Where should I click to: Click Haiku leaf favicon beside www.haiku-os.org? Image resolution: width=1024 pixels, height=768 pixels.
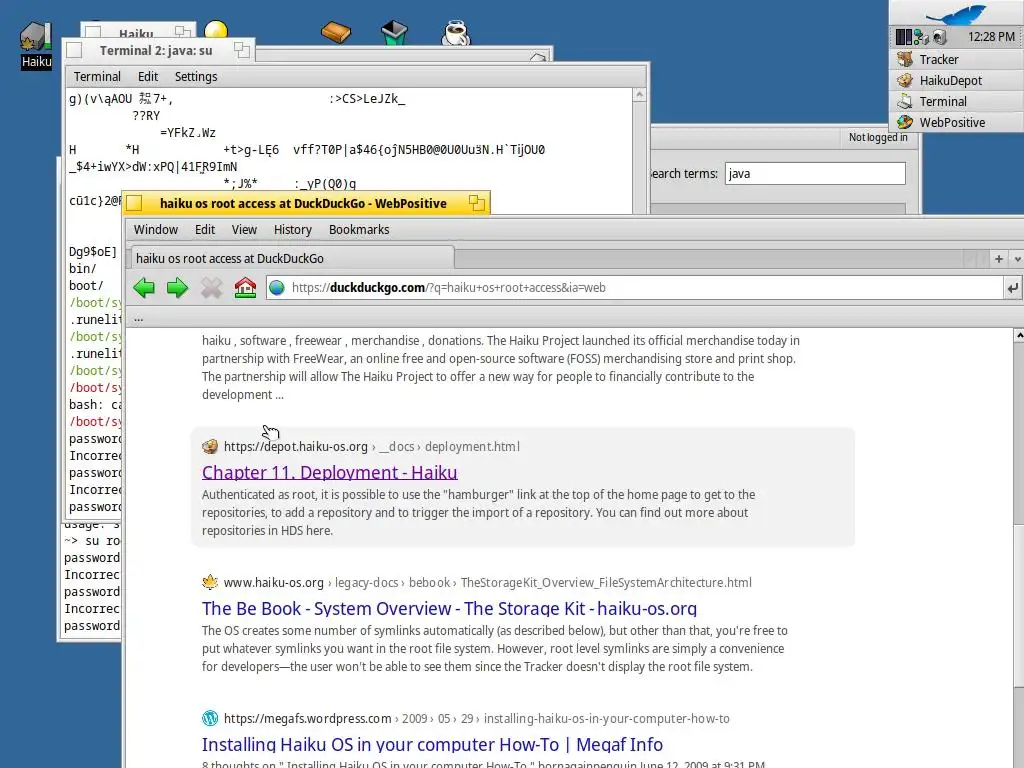[210, 582]
